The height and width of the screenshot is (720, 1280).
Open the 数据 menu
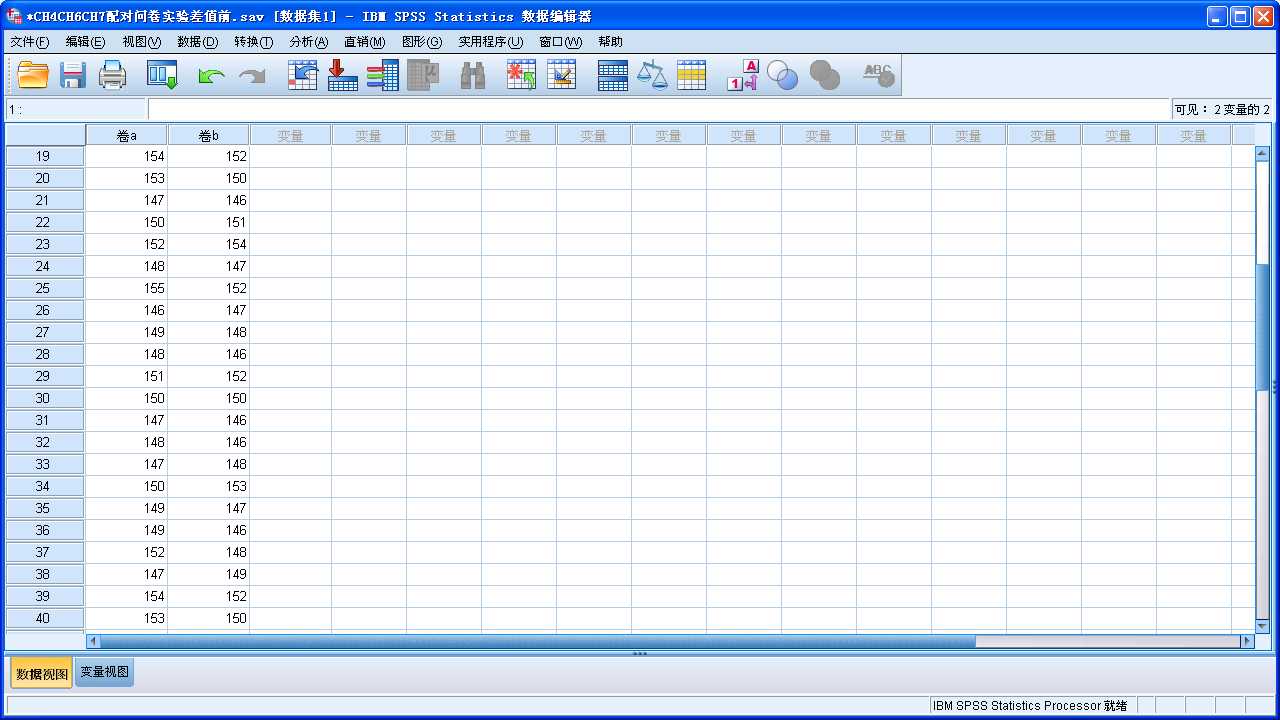tap(197, 42)
